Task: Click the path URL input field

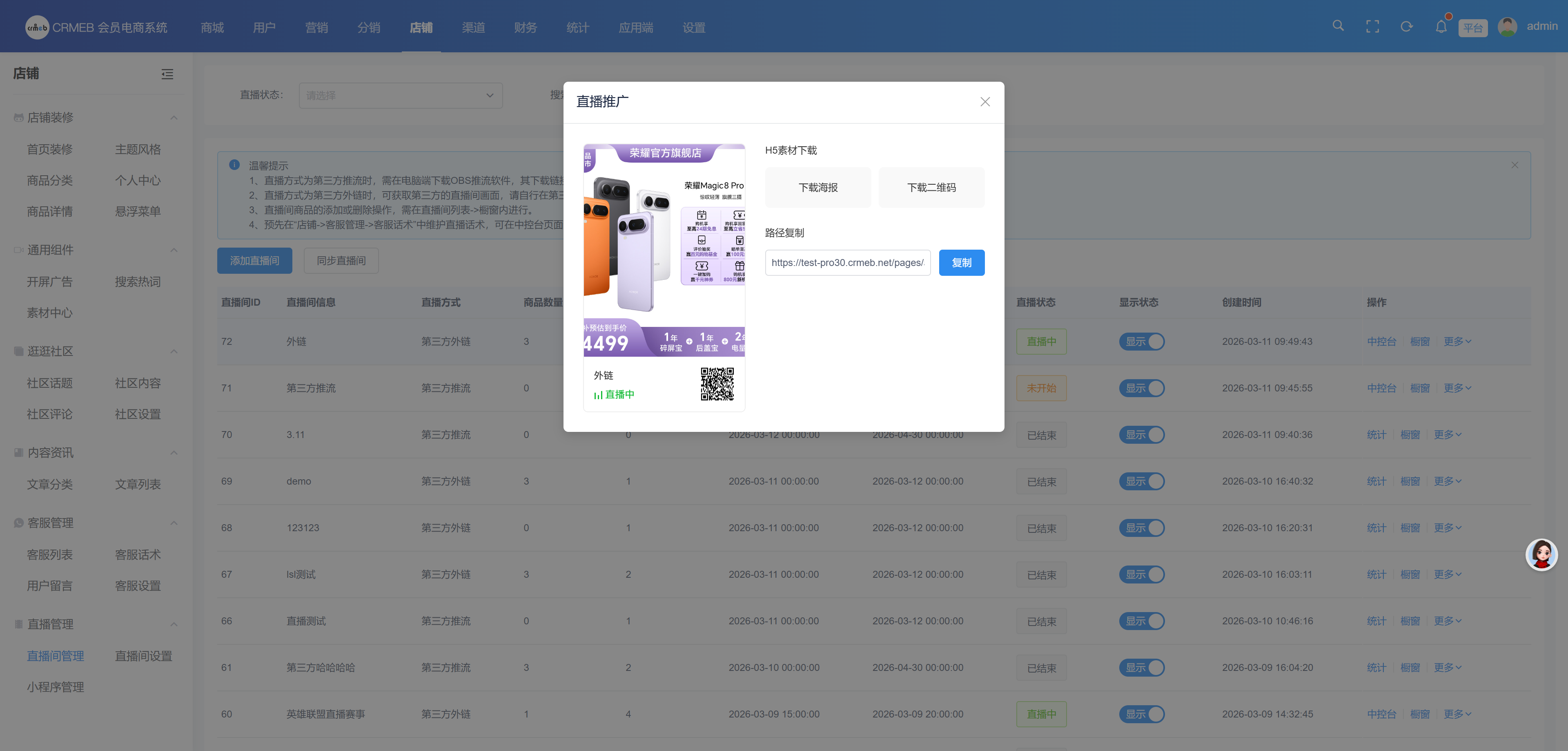Action: pyautogui.click(x=847, y=262)
